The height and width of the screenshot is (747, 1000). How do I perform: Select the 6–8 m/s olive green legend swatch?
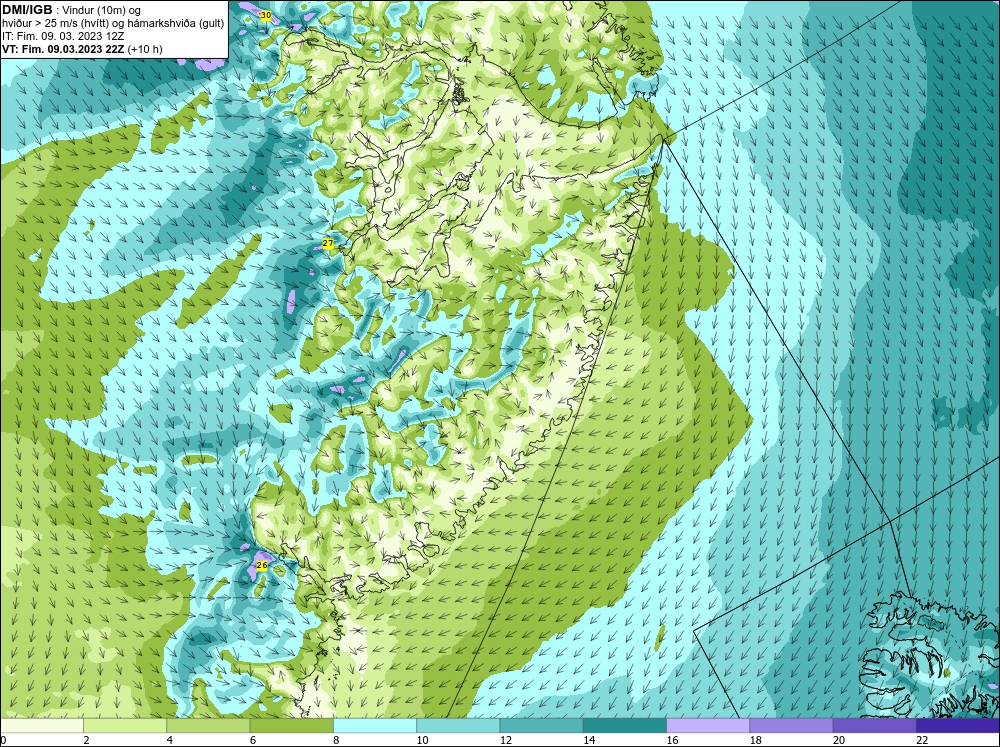pos(291,726)
